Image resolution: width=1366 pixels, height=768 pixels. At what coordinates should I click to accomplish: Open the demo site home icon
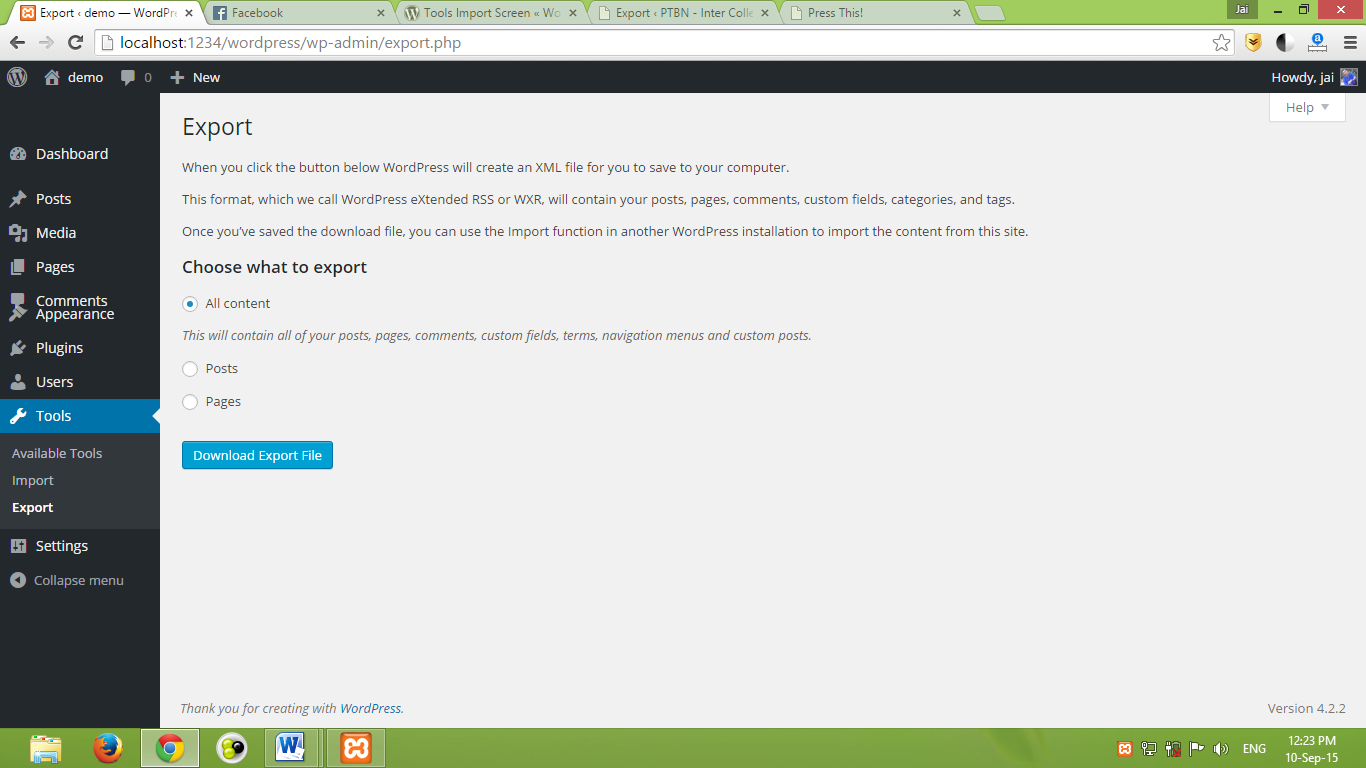click(52, 77)
